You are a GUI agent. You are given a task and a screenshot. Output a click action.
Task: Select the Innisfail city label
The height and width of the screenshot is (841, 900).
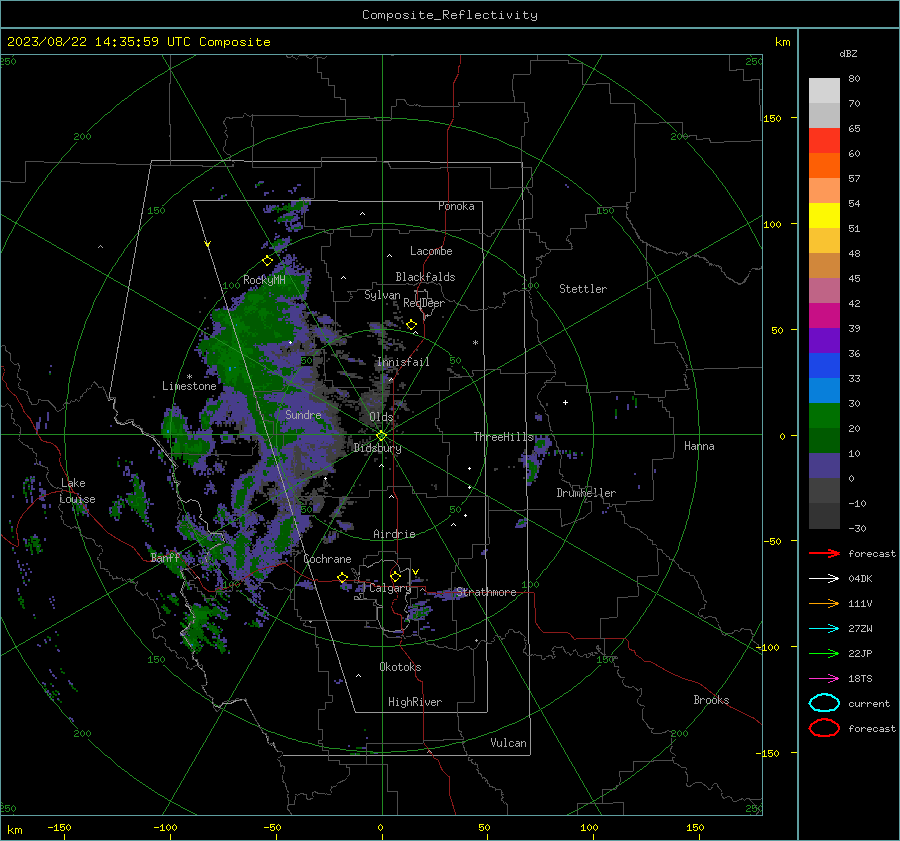(403, 362)
